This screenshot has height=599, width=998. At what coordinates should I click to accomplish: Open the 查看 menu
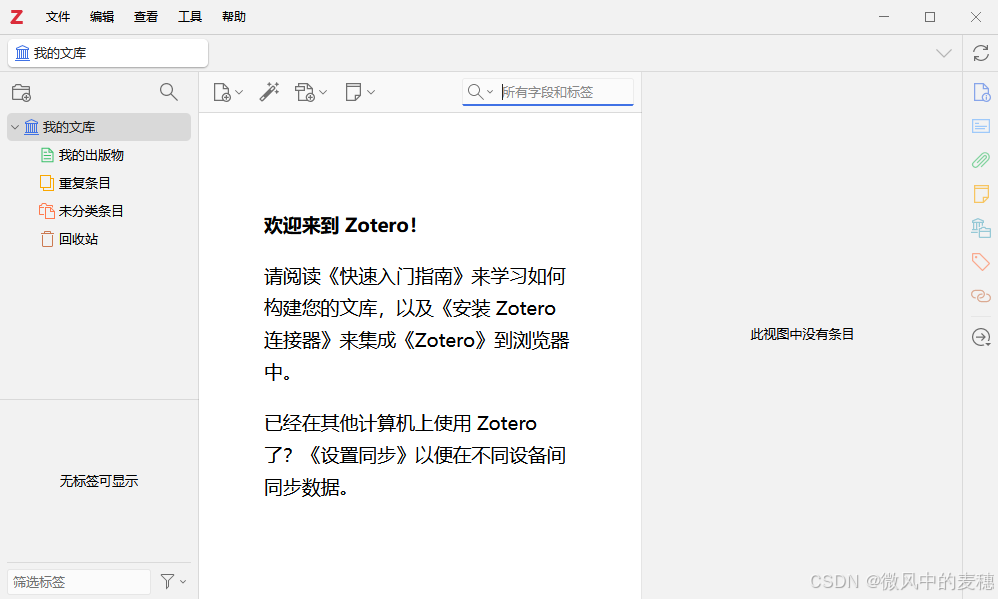146,17
